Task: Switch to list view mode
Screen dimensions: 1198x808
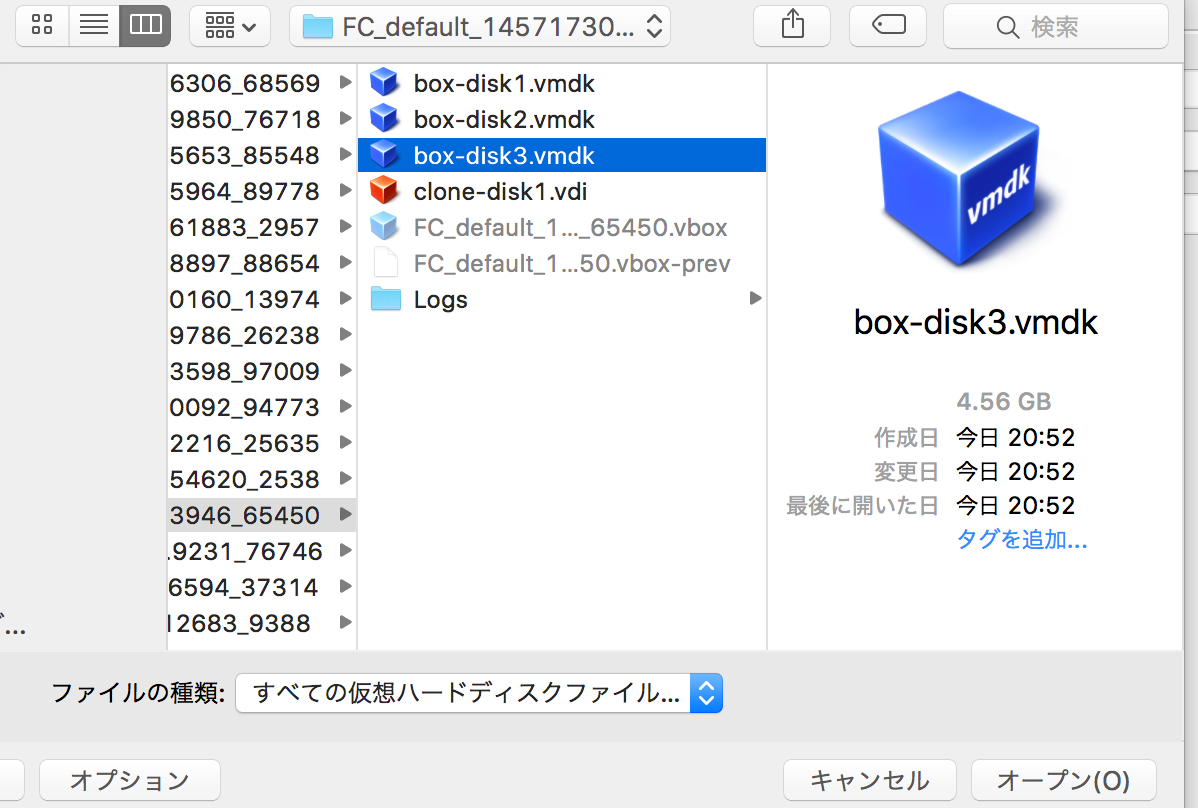Action: coord(93,25)
